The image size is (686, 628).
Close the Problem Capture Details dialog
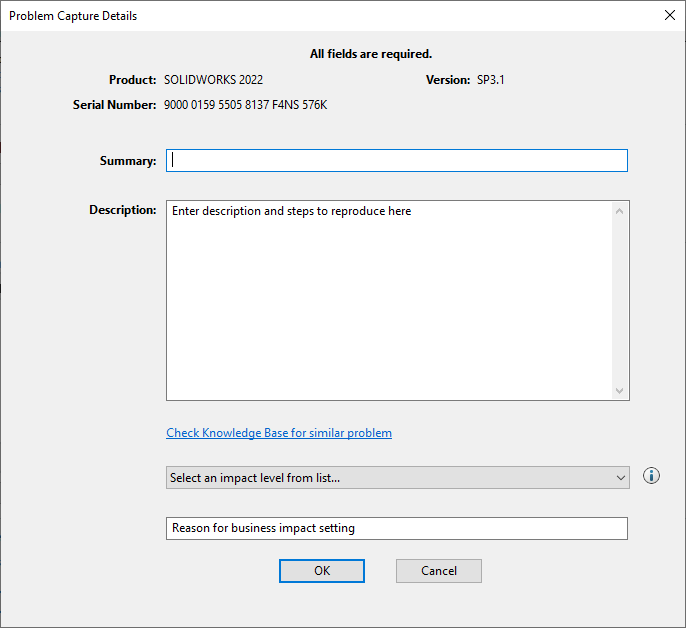point(669,15)
